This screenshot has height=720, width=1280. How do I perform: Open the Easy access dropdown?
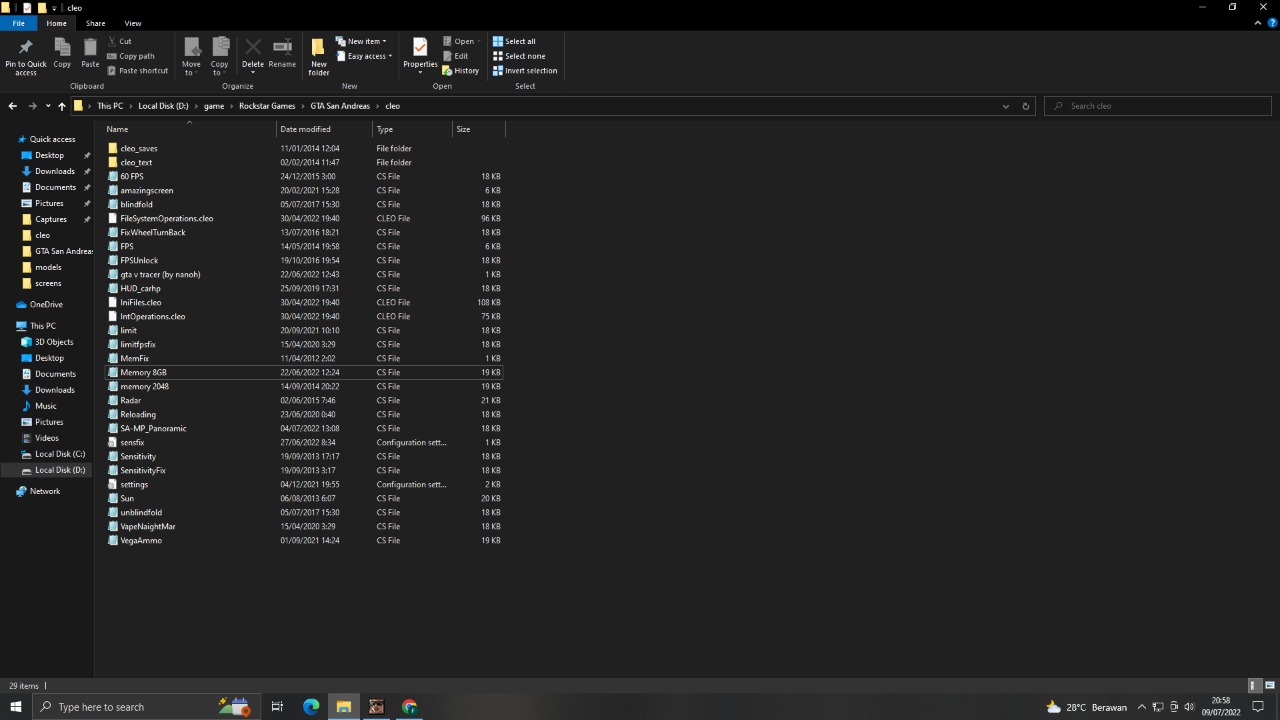click(x=363, y=56)
